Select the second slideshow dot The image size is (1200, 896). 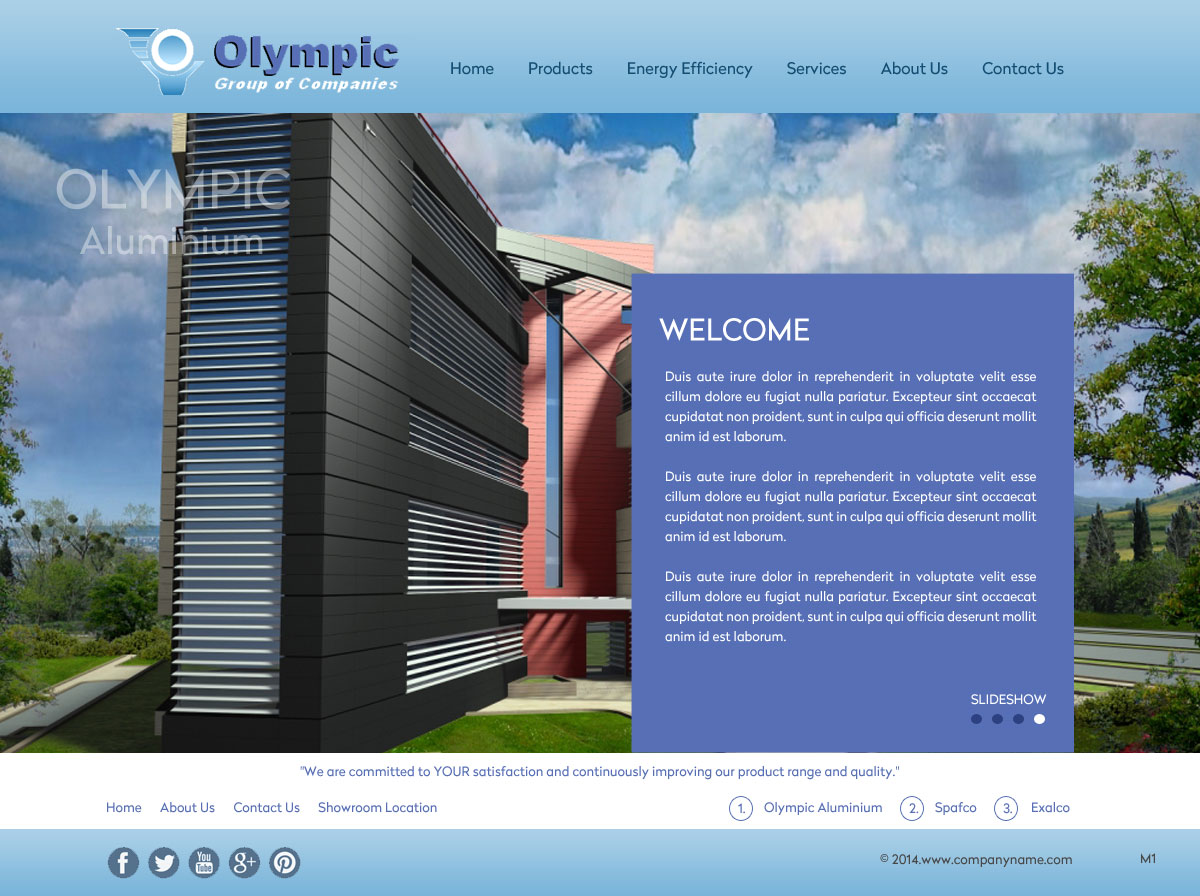tap(998, 719)
